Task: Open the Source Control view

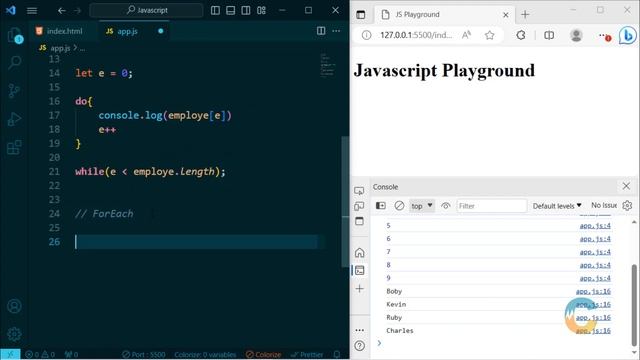Action: pos(14,91)
